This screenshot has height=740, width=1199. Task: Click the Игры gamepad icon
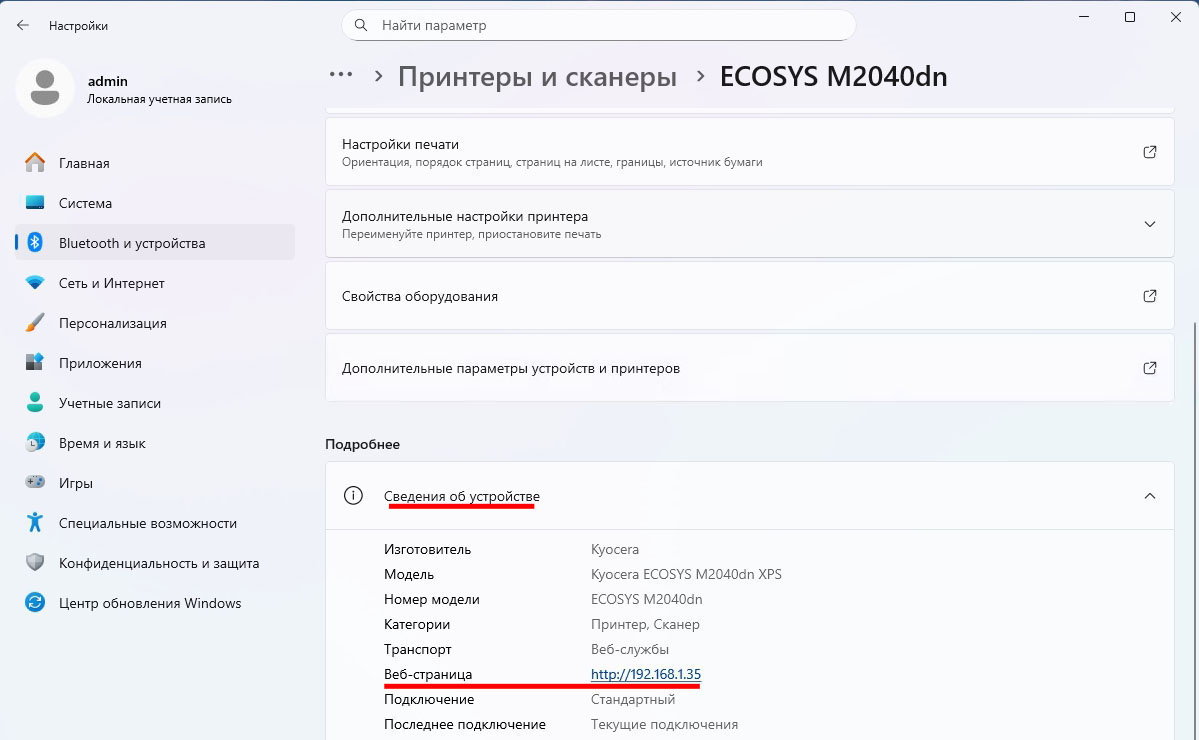(35, 482)
